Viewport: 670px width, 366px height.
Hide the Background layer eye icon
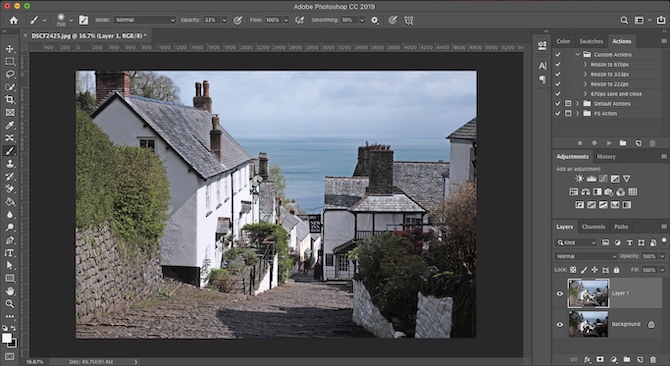560,325
